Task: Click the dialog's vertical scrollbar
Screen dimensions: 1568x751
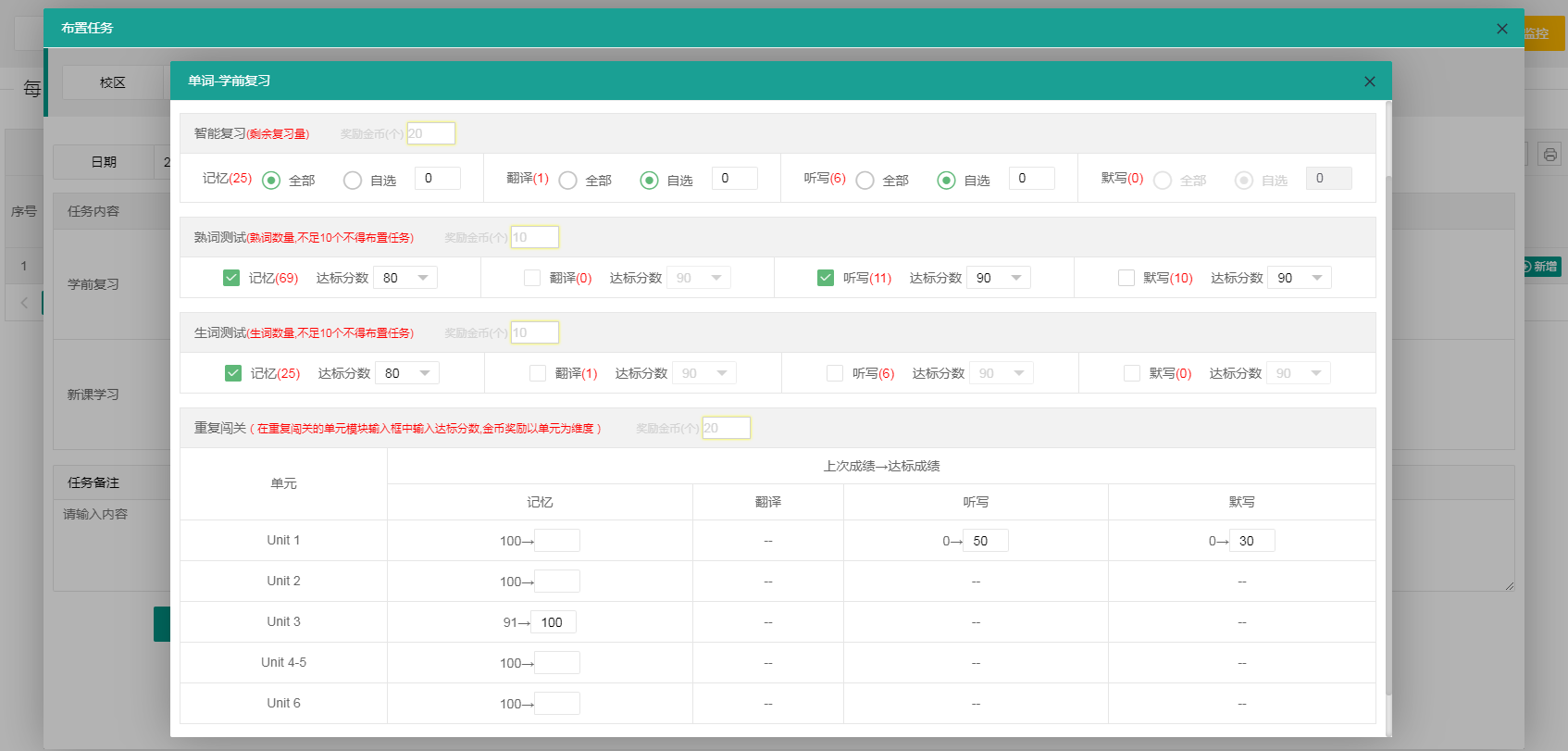Action: [x=1388, y=417]
